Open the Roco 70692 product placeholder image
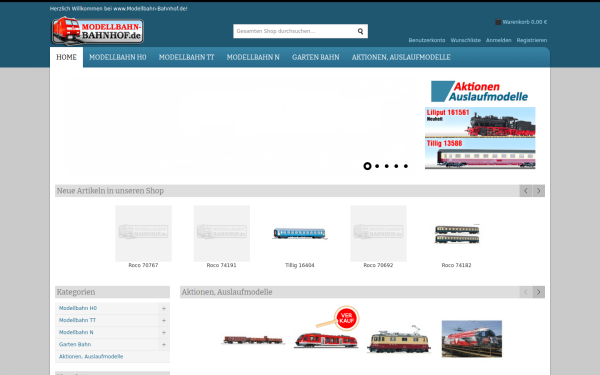This screenshot has width=600, height=375. tap(378, 233)
